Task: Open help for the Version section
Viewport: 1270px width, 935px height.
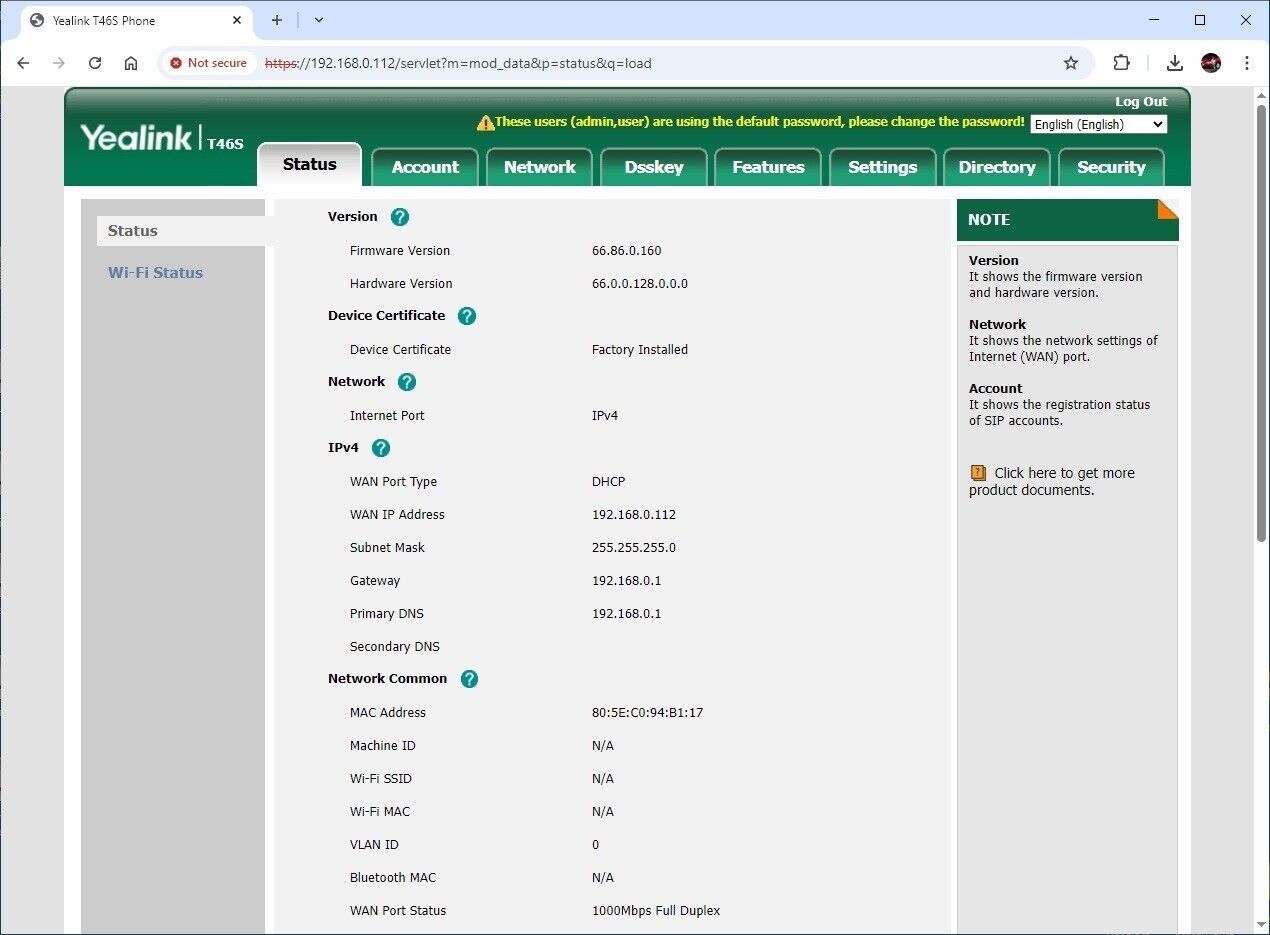Action: (400, 217)
